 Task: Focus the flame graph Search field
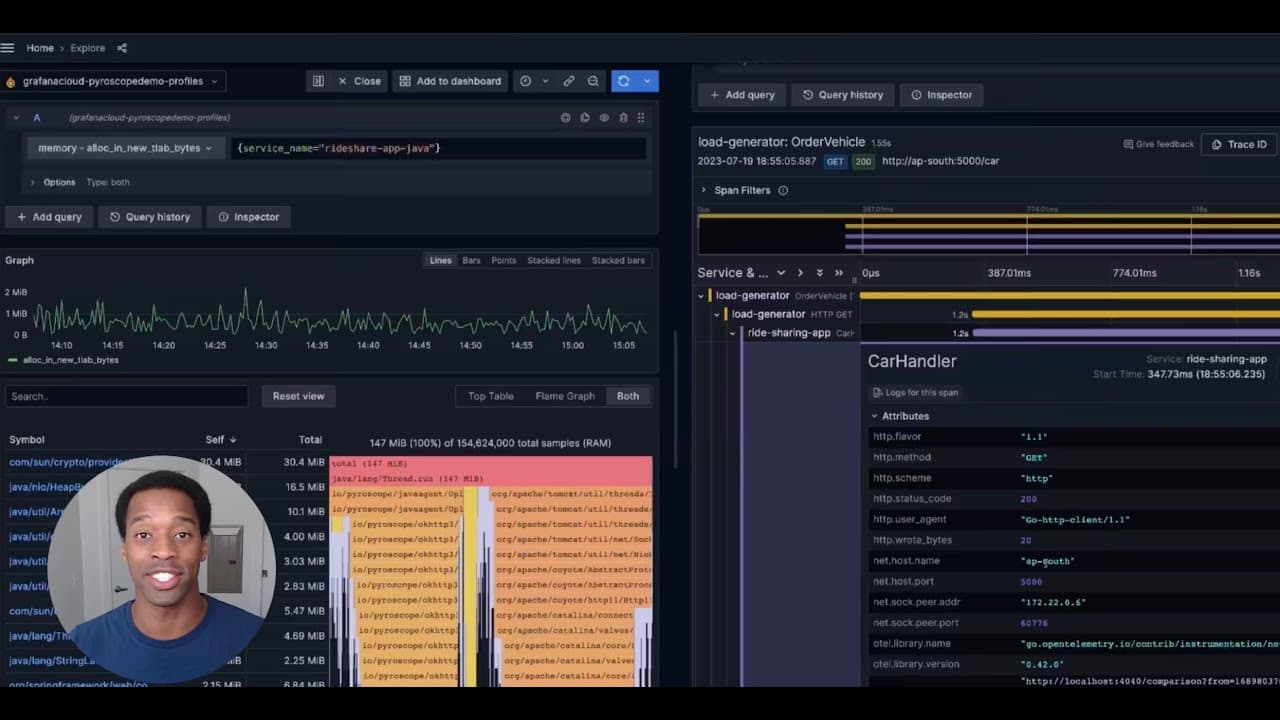(x=126, y=396)
